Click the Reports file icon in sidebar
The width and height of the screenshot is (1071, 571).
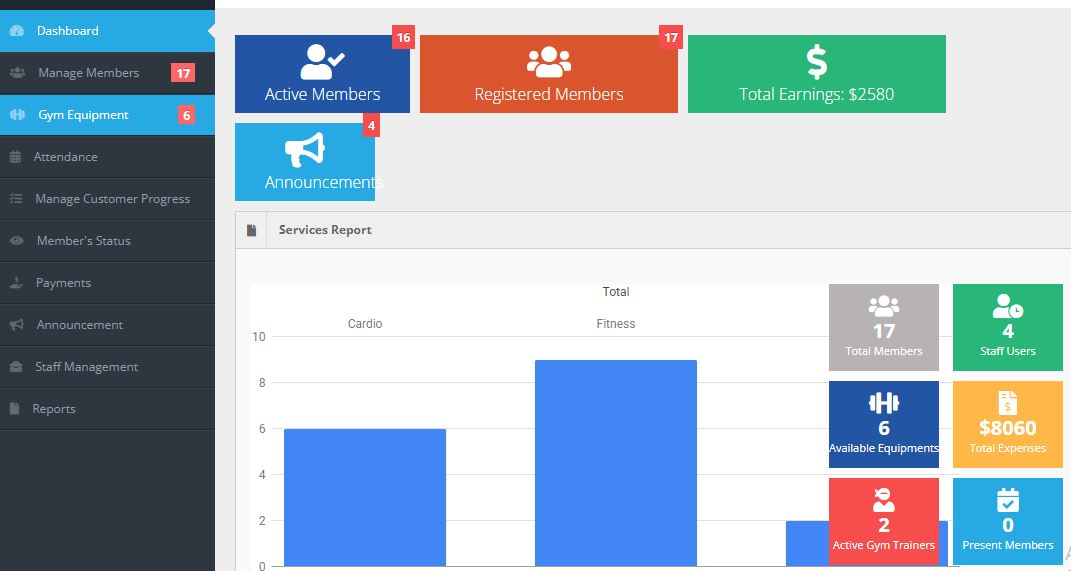pyautogui.click(x=14, y=408)
